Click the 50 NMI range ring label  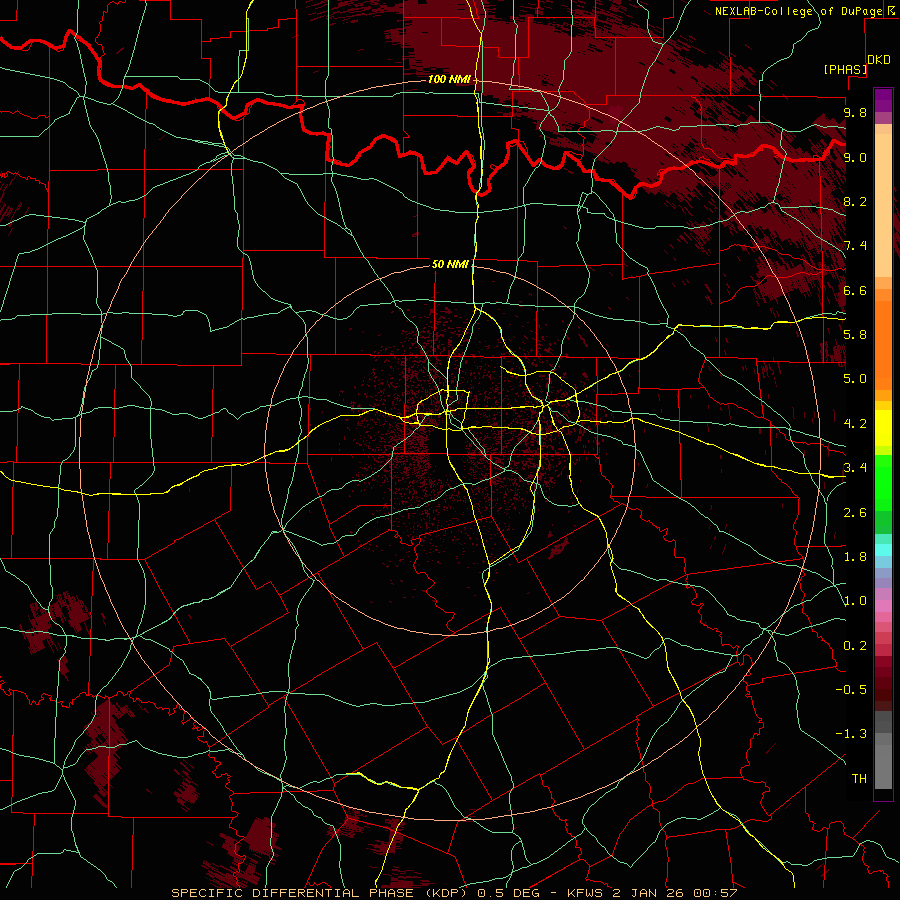[x=451, y=264]
